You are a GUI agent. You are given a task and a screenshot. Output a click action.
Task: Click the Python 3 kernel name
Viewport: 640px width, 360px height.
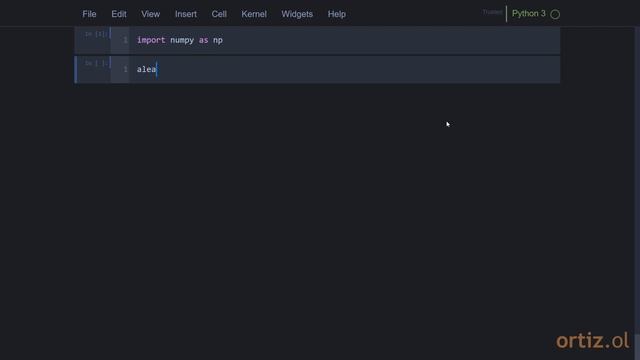(529, 13)
